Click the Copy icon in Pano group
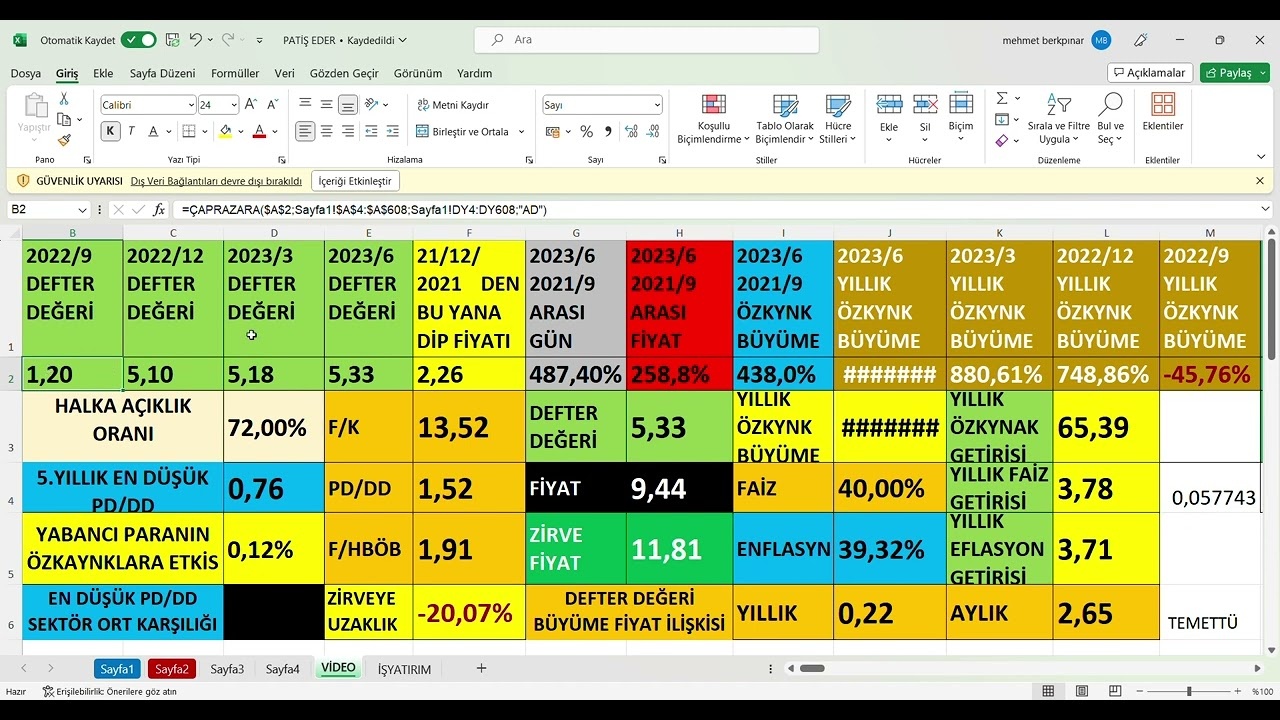This screenshot has height=720, width=1280. tap(64, 119)
